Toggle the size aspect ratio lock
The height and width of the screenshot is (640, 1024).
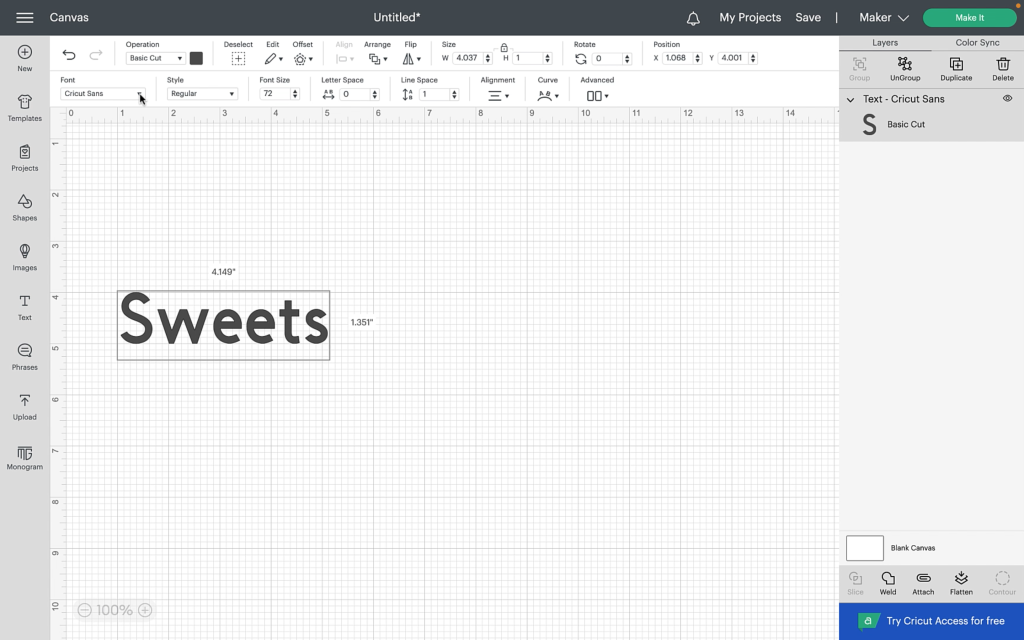coord(504,47)
